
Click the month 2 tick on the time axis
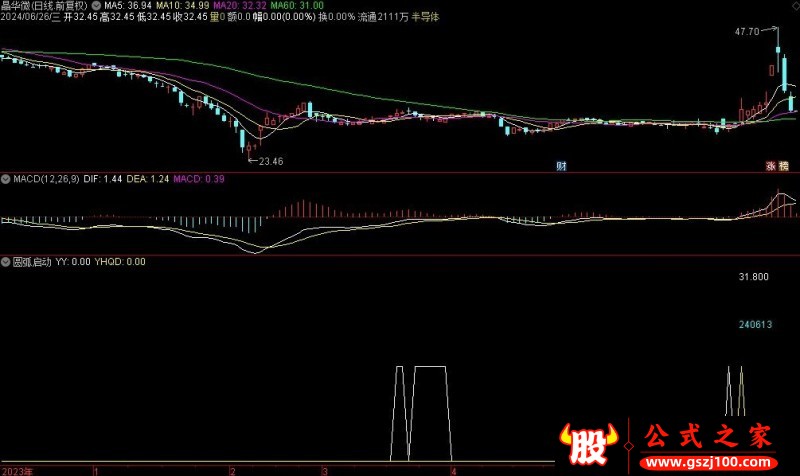pyautogui.click(x=233, y=471)
